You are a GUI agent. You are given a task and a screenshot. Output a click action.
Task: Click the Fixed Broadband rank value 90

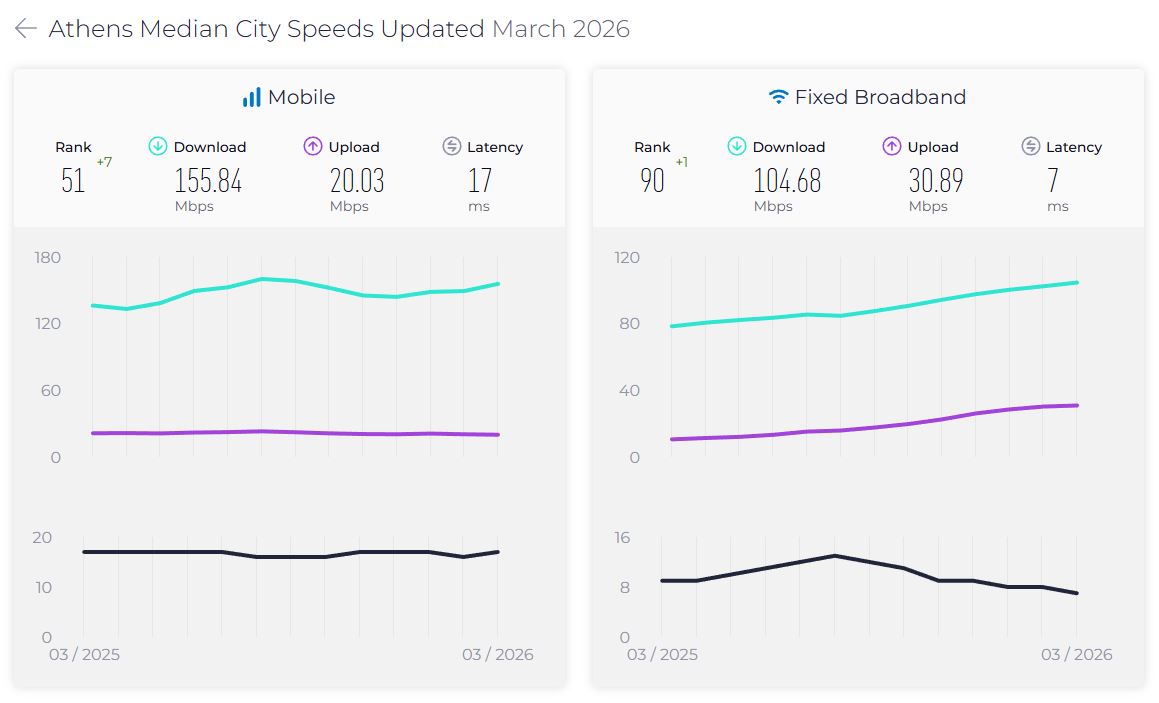point(652,181)
